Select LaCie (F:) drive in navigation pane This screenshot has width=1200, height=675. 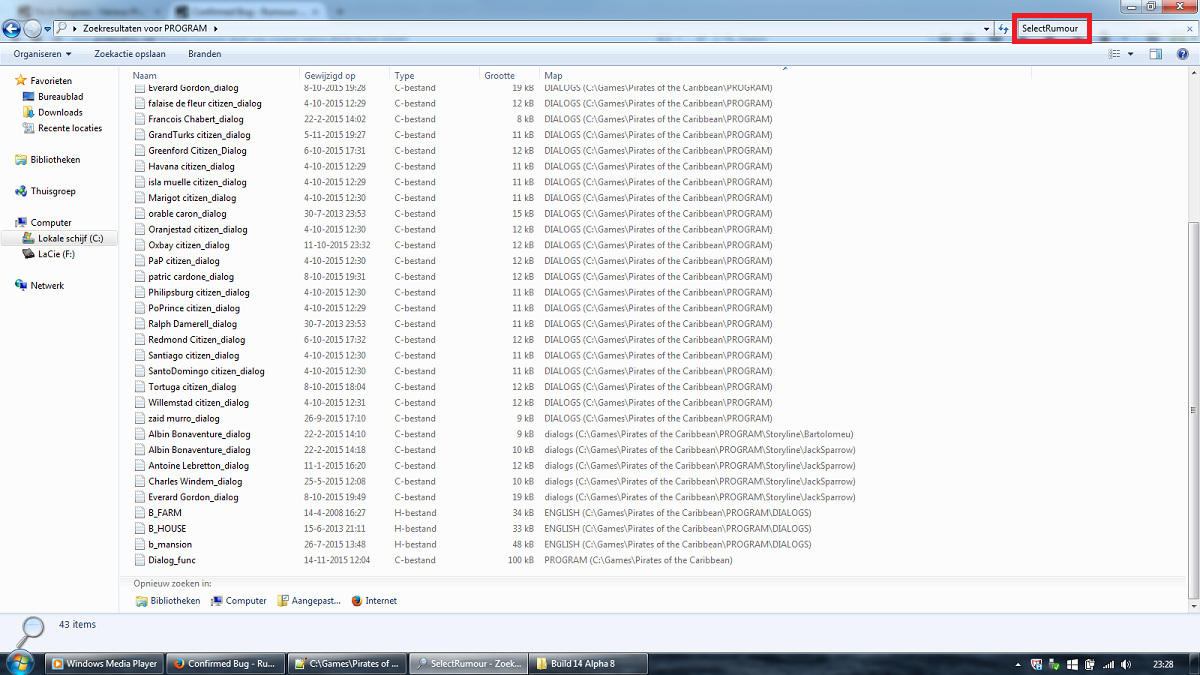coord(56,254)
